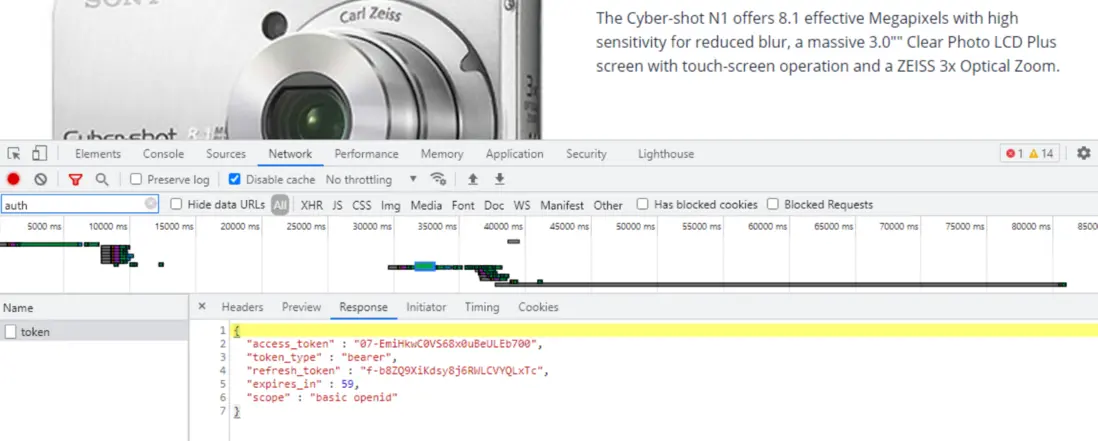Open network conditions wifi icon
The image size is (1098, 441).
coord(438,179)
